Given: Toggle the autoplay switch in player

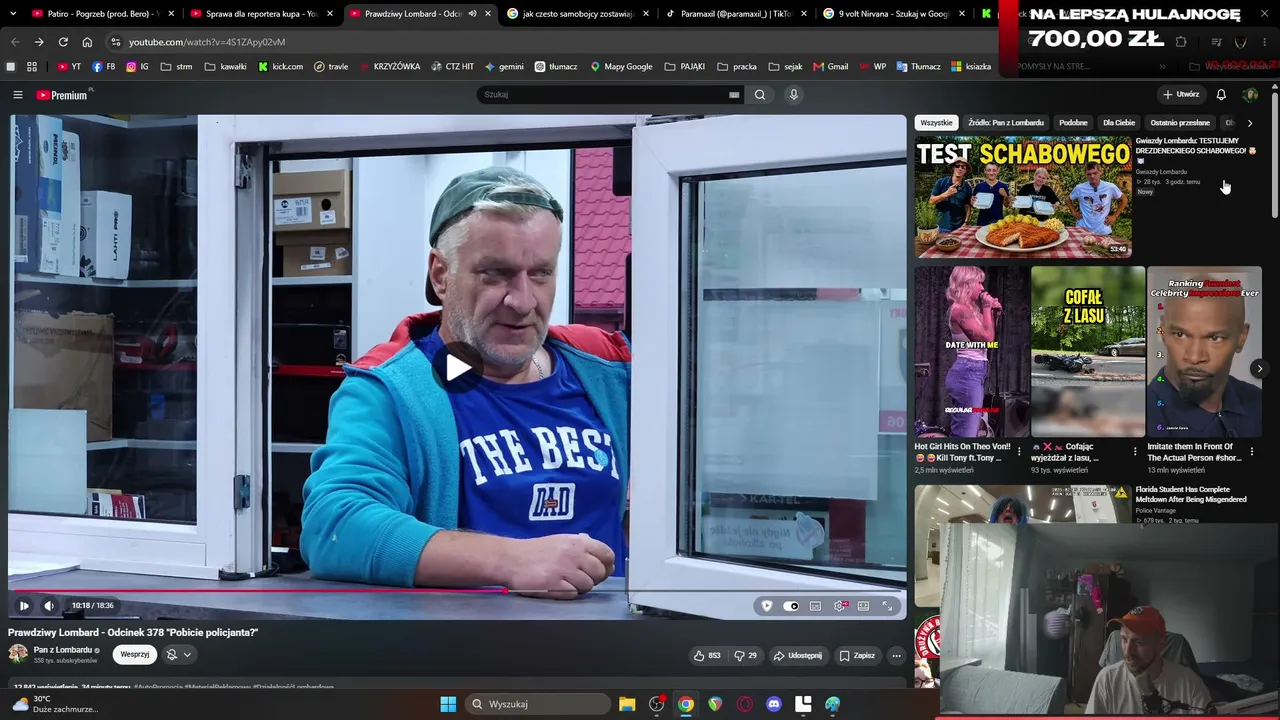Looking at the screenshot, I should [x=791, y=606].
